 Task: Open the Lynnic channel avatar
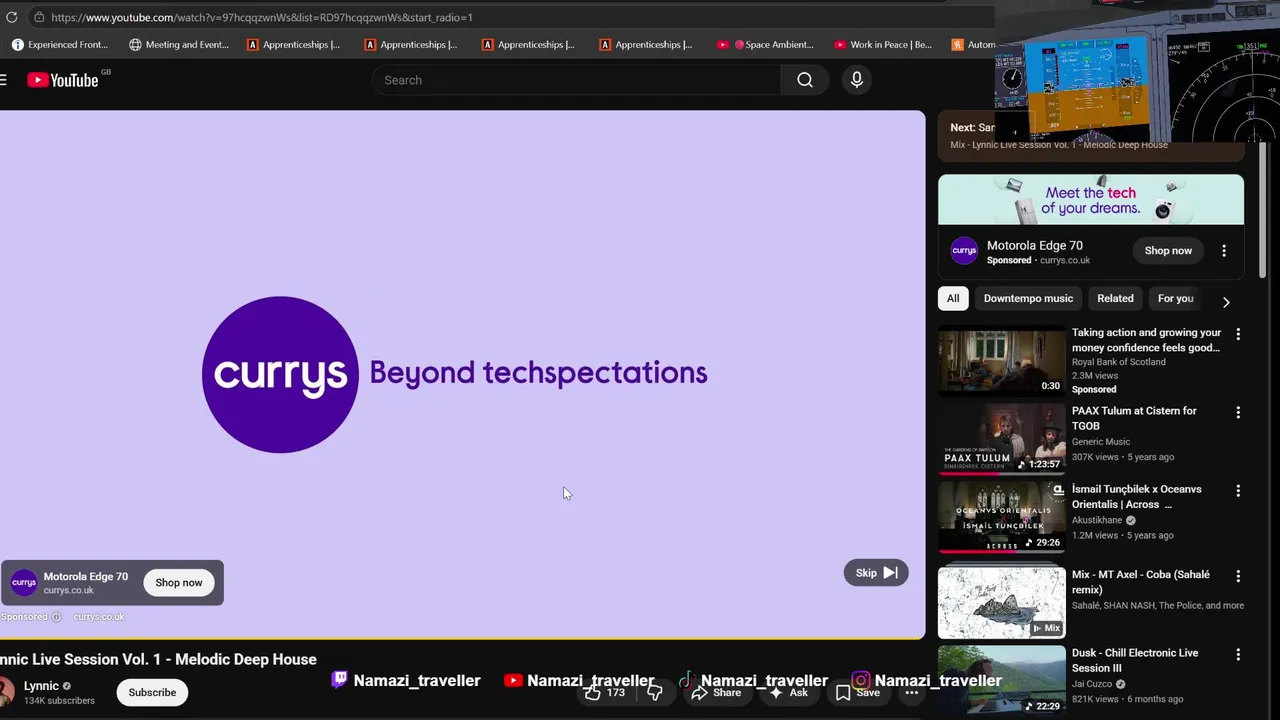tap(6, 692)
